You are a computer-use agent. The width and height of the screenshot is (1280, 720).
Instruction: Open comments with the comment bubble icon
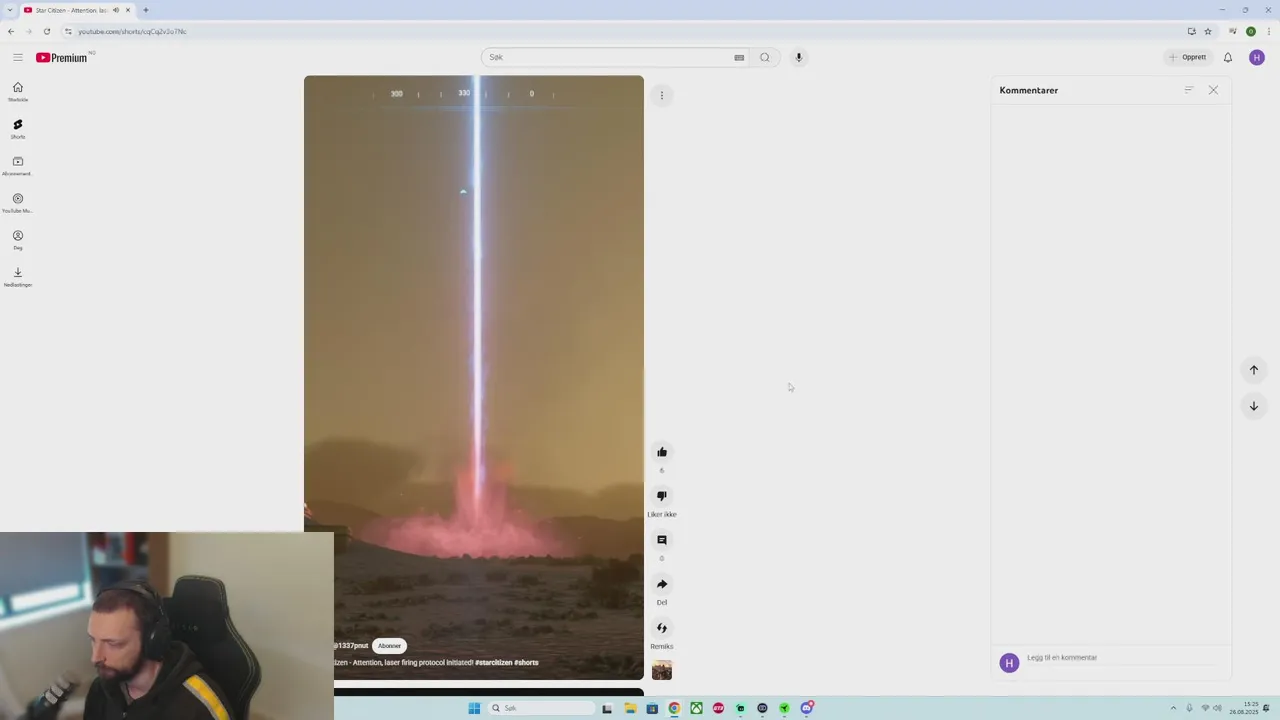[661, 540]
